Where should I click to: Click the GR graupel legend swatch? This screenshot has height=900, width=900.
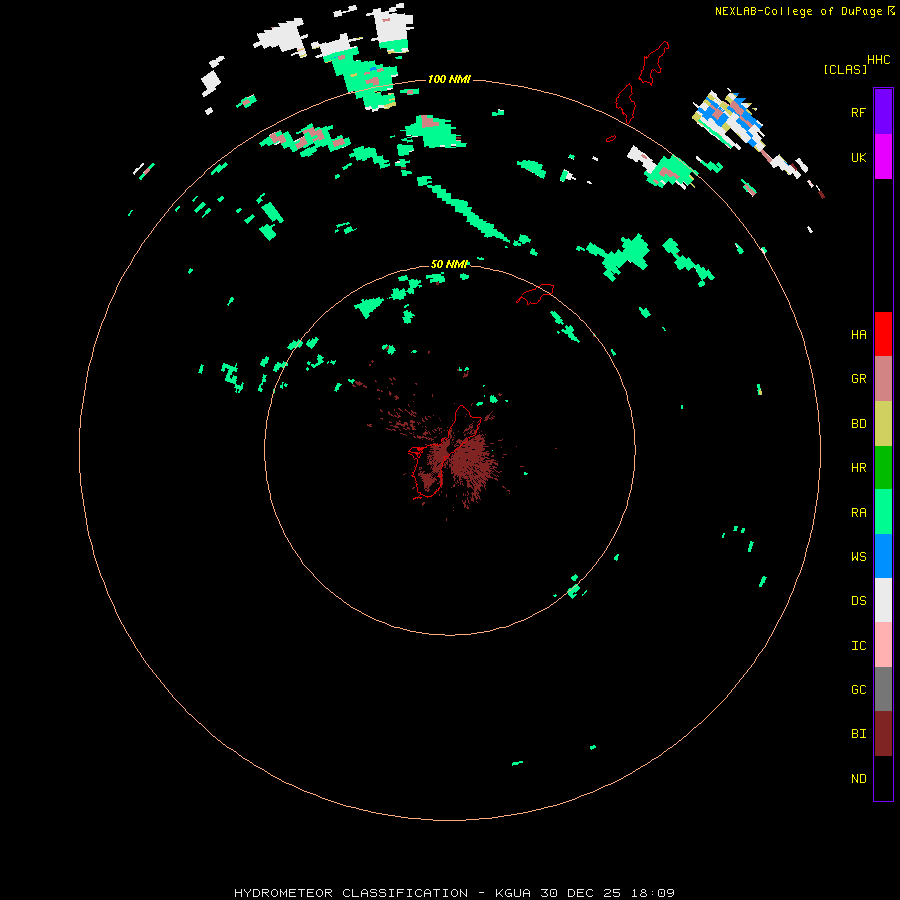click(x=883, y=379)
